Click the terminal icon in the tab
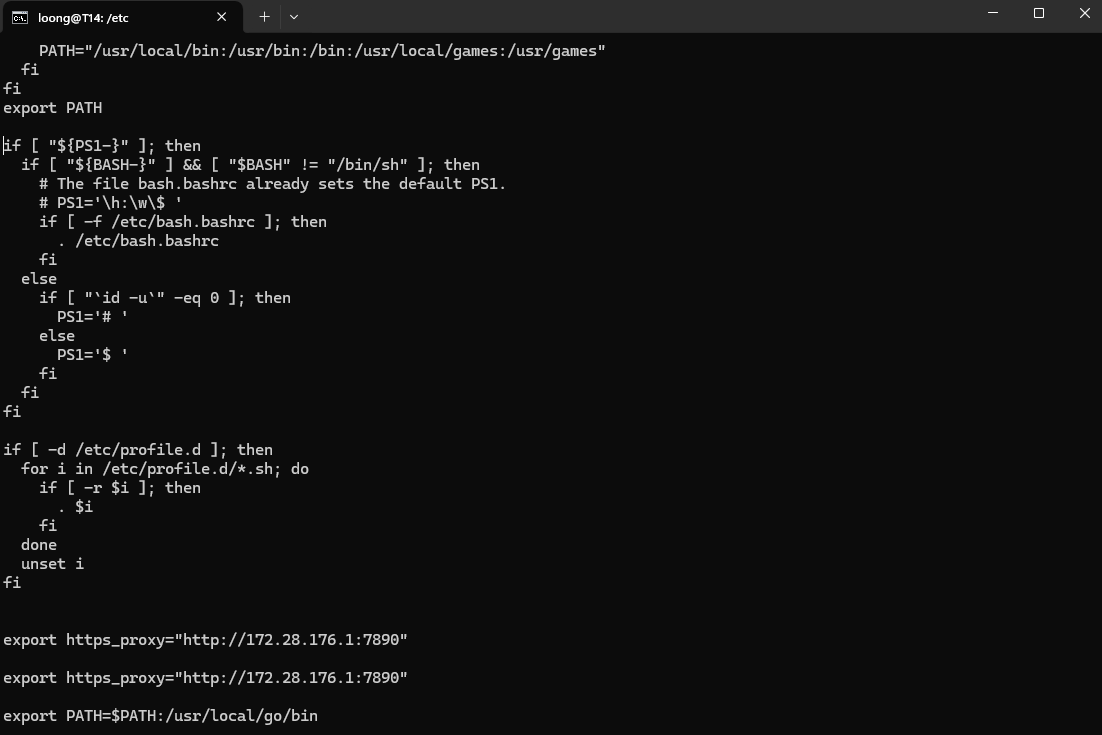1102x735 pixels. pos(20,18)
